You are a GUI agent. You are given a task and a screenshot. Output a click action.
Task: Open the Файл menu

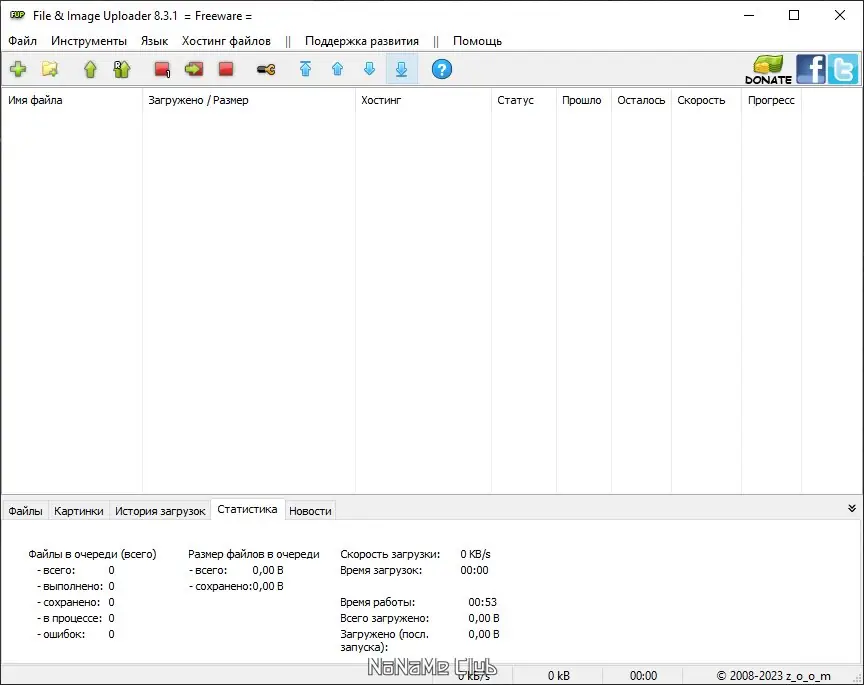click(x=22, y=41)
